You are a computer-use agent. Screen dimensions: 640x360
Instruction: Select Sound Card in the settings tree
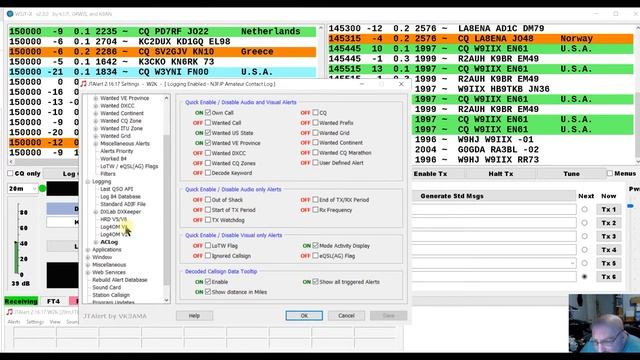point(107,287)
